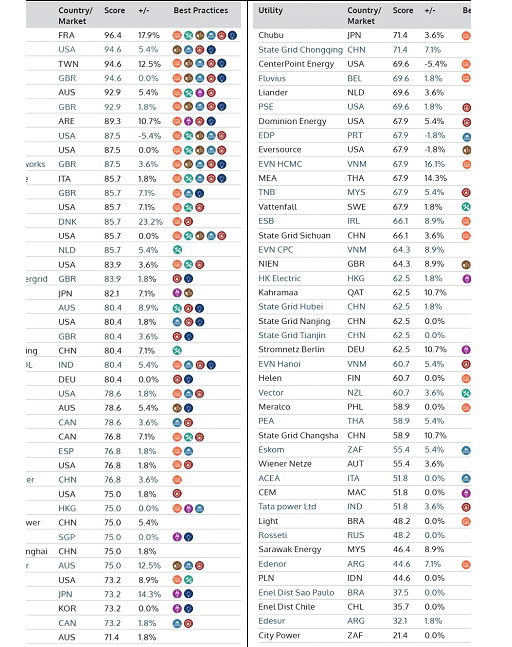The width and height of the screenshot is (512, 647).
Task: Click the red icon for Tata power Ltd
Action: (x=466, y=507)
